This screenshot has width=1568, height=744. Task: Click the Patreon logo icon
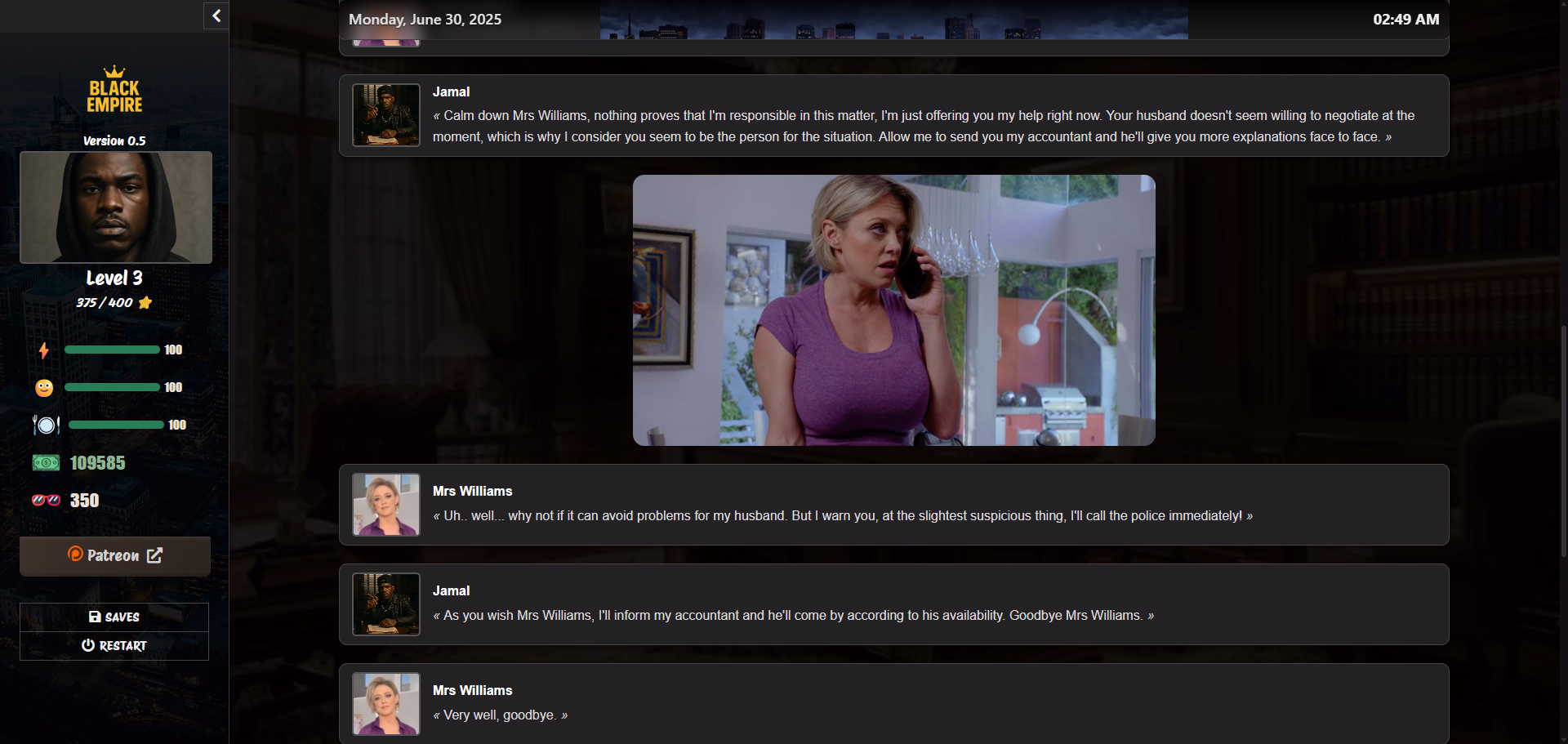(x=75, y=555)
